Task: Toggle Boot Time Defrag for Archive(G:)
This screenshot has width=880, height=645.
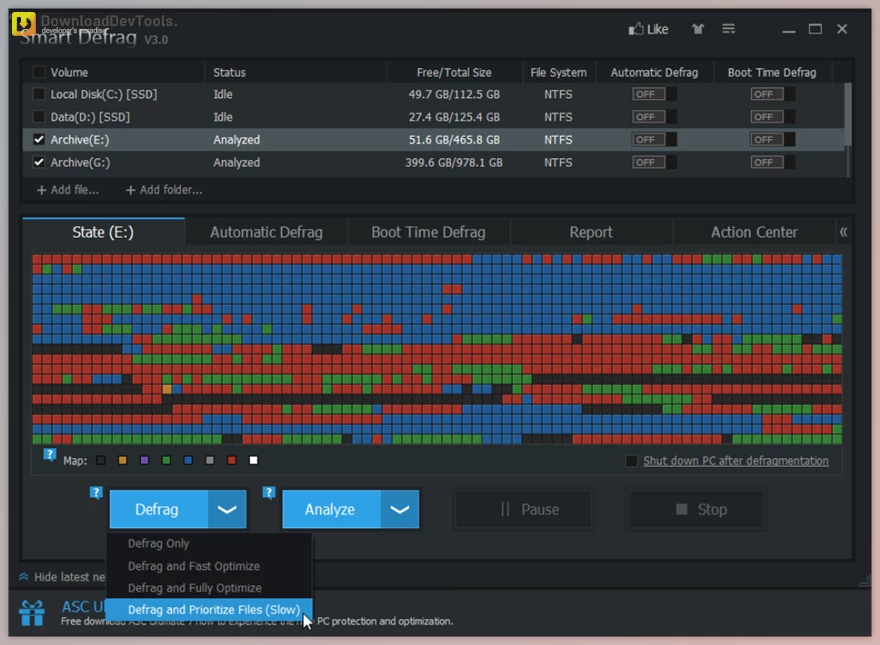Action: click(772, 162)
